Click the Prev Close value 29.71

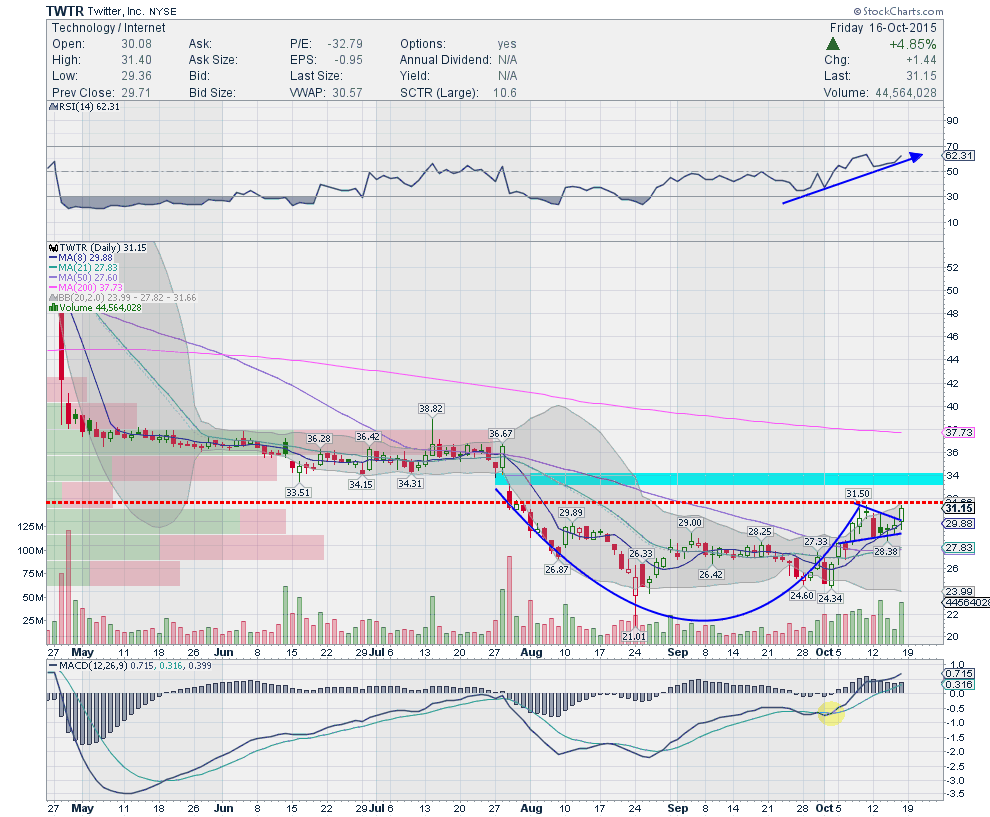click(136, 93)
